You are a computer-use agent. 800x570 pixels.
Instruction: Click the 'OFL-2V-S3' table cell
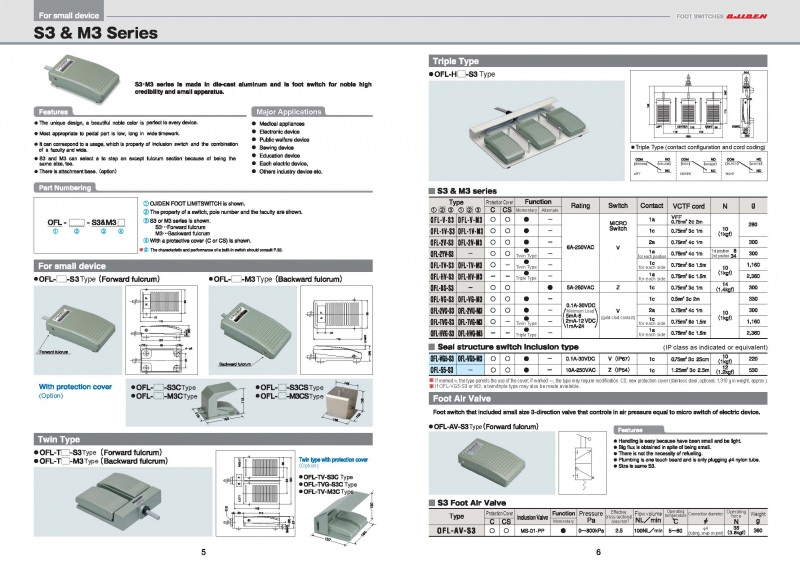click(x=442, y=242)
